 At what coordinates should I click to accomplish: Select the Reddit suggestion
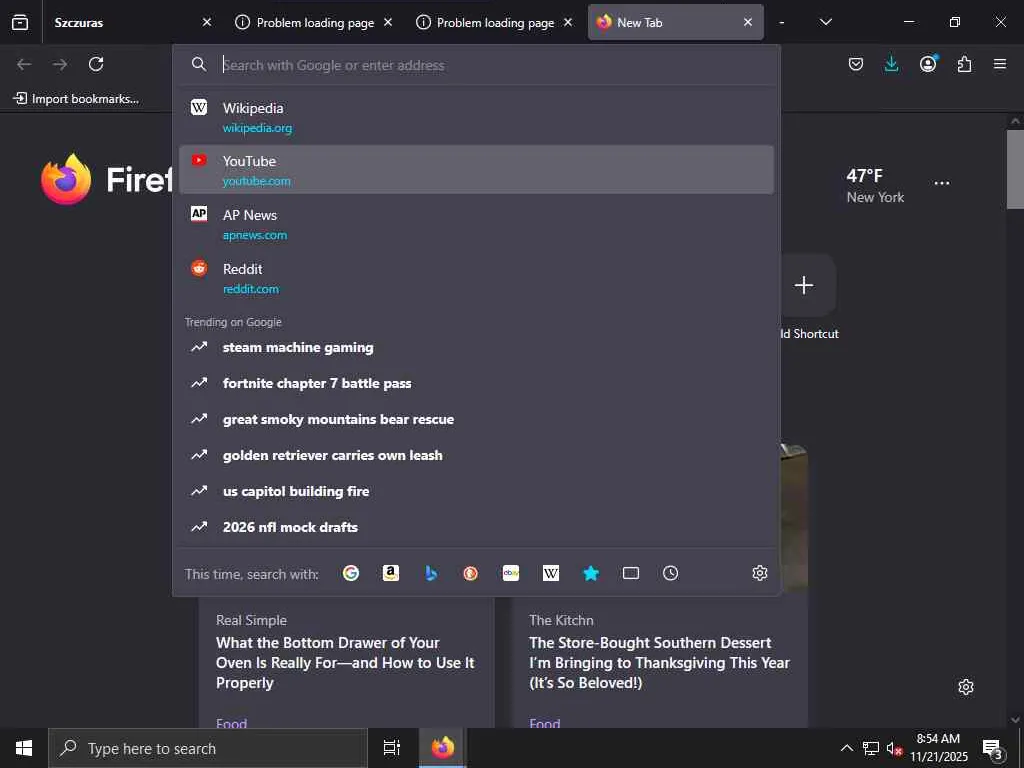tap(476, 278)
